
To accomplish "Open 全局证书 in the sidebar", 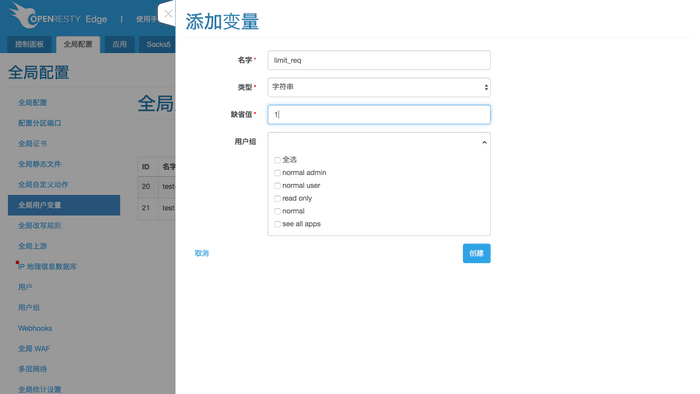I will [33, 143].
